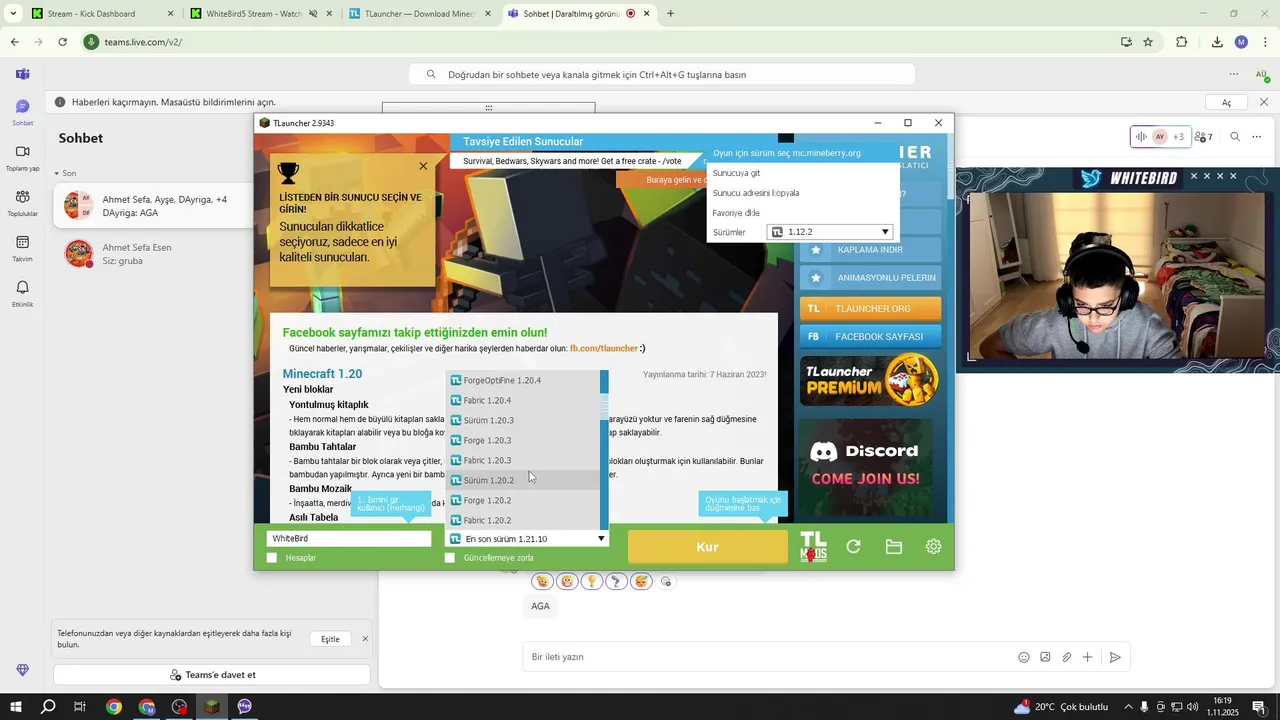This screenshot has height=720, width=1280.
Task: Open emoji picker in Teams message box
Action: click(x=1023, y=657)
